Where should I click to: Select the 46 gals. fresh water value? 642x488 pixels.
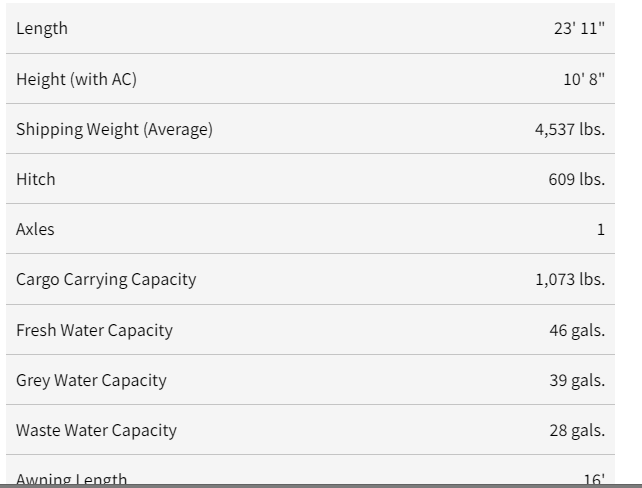(577, 330)
